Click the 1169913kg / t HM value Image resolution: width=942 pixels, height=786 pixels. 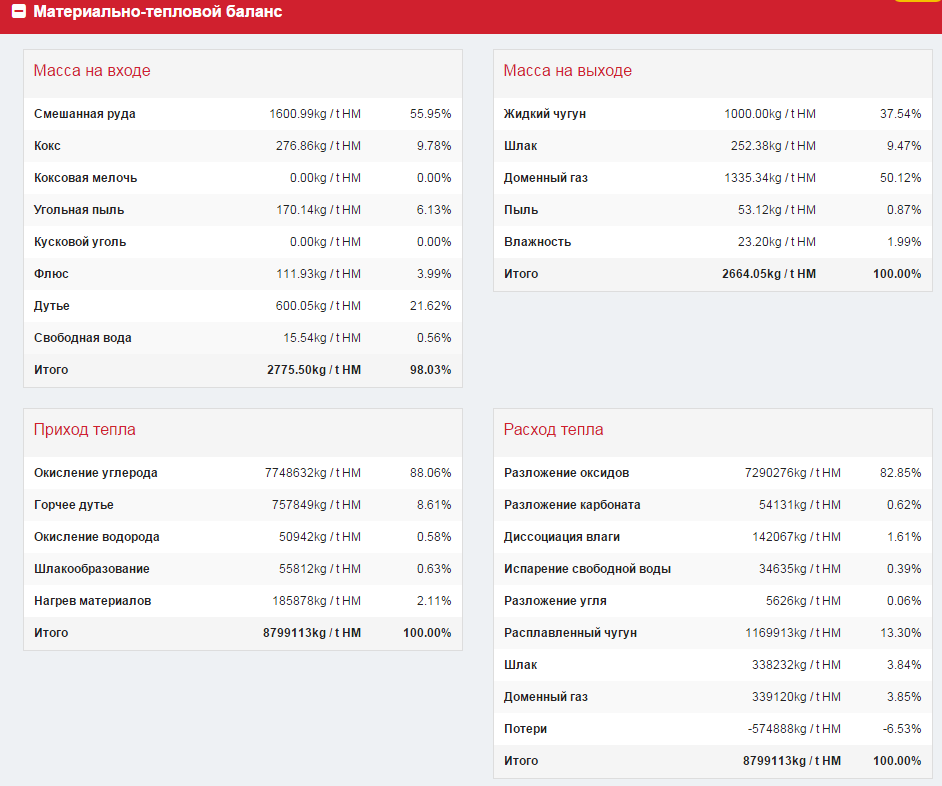click(x=793, y=633)
